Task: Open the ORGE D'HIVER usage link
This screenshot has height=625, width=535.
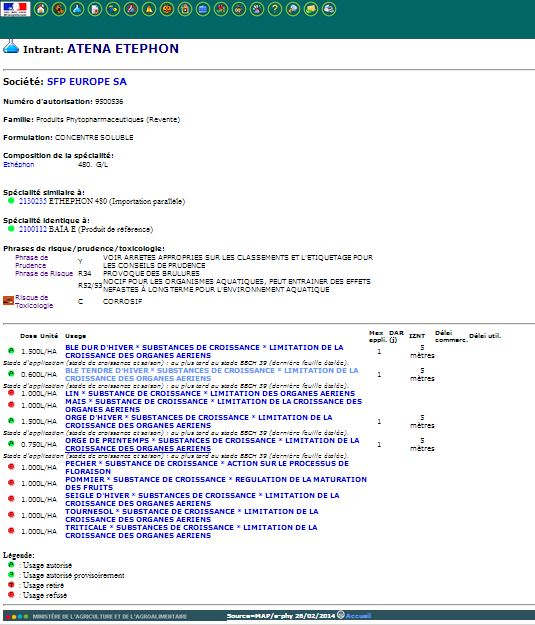Action: (199, 421)
